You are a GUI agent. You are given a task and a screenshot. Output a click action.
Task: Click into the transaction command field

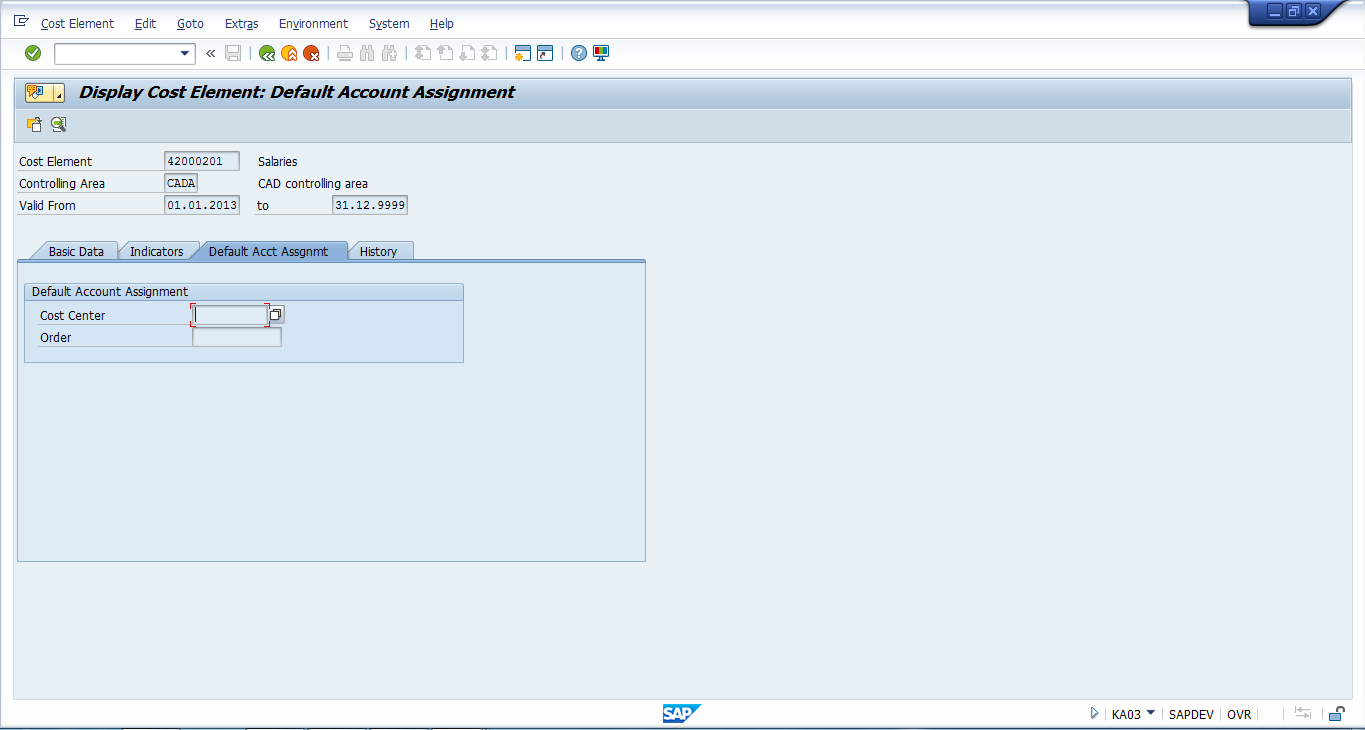click(116, 54)
